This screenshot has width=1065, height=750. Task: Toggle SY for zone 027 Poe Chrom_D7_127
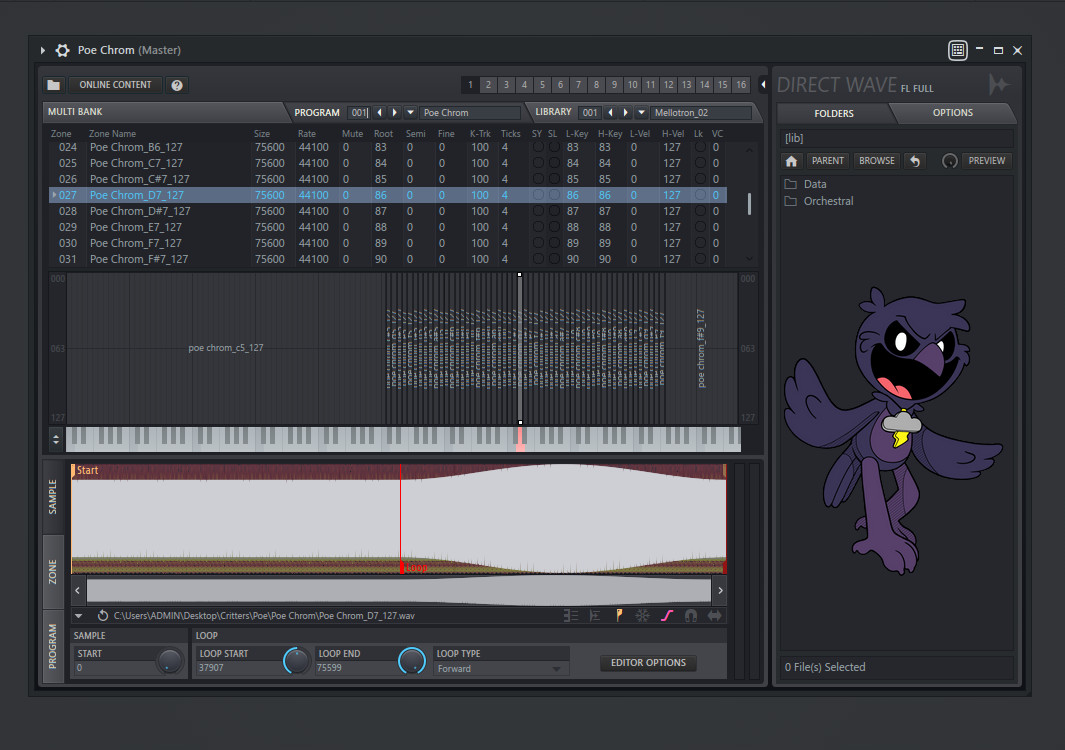click(537, 195)
